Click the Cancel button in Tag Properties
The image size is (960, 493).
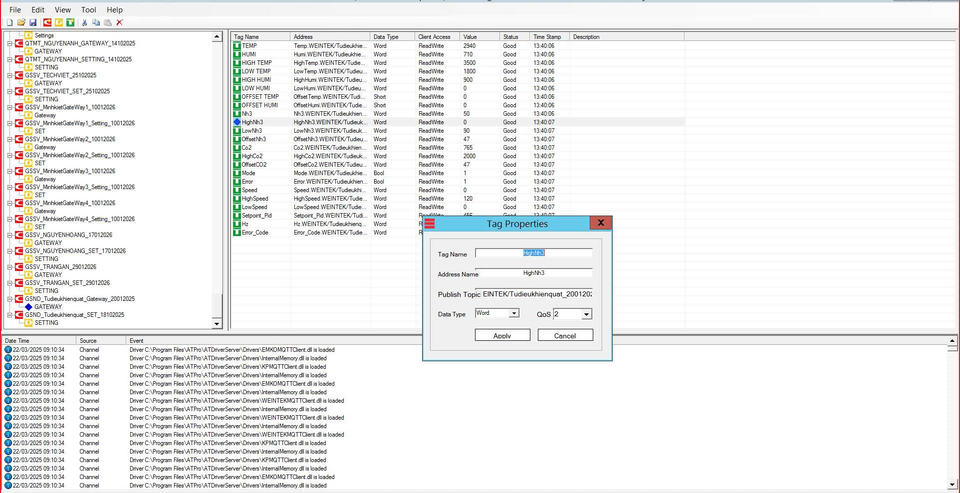coord(565,335)
